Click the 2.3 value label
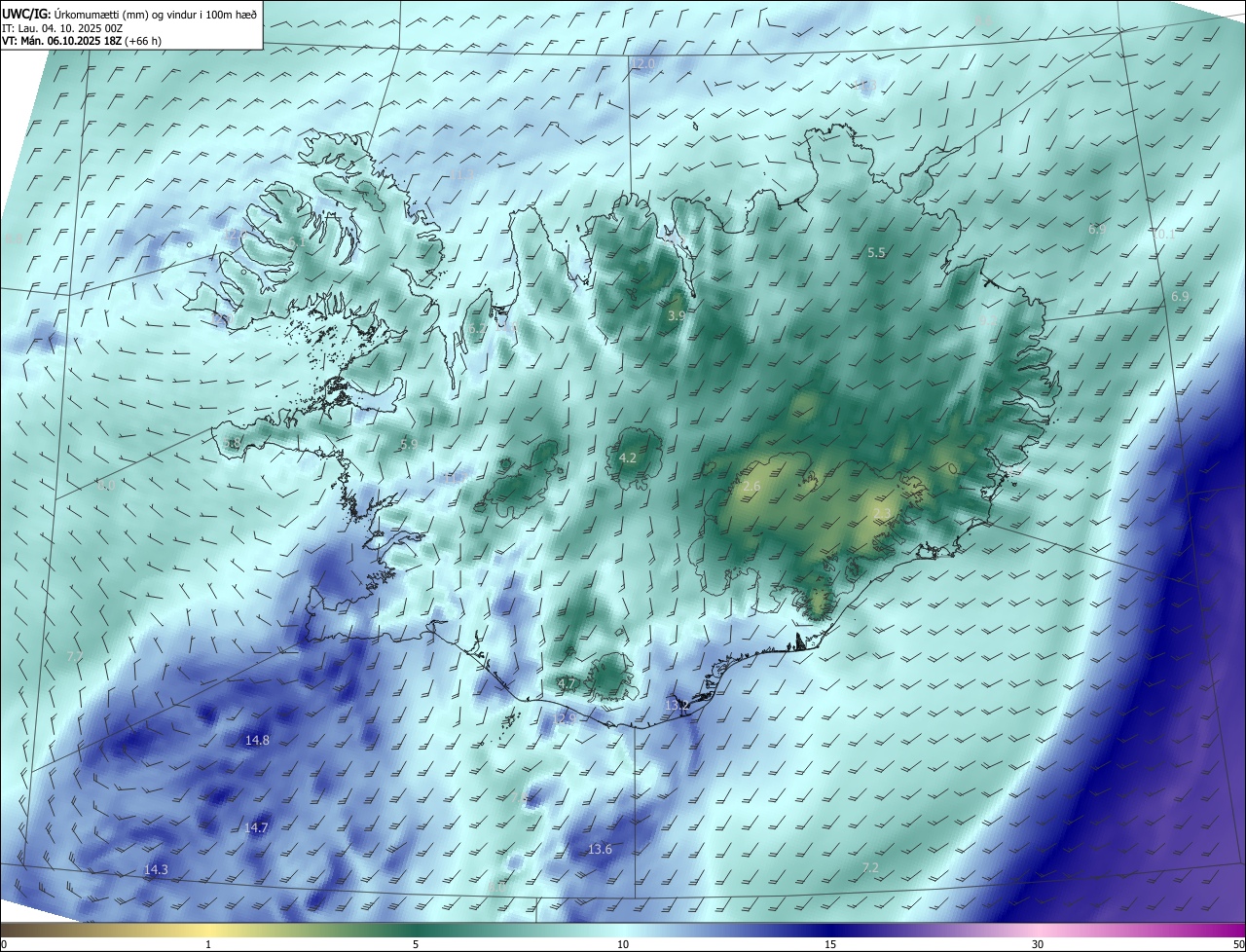Screen dimensions: 1246x952 [x=882, y=513]
